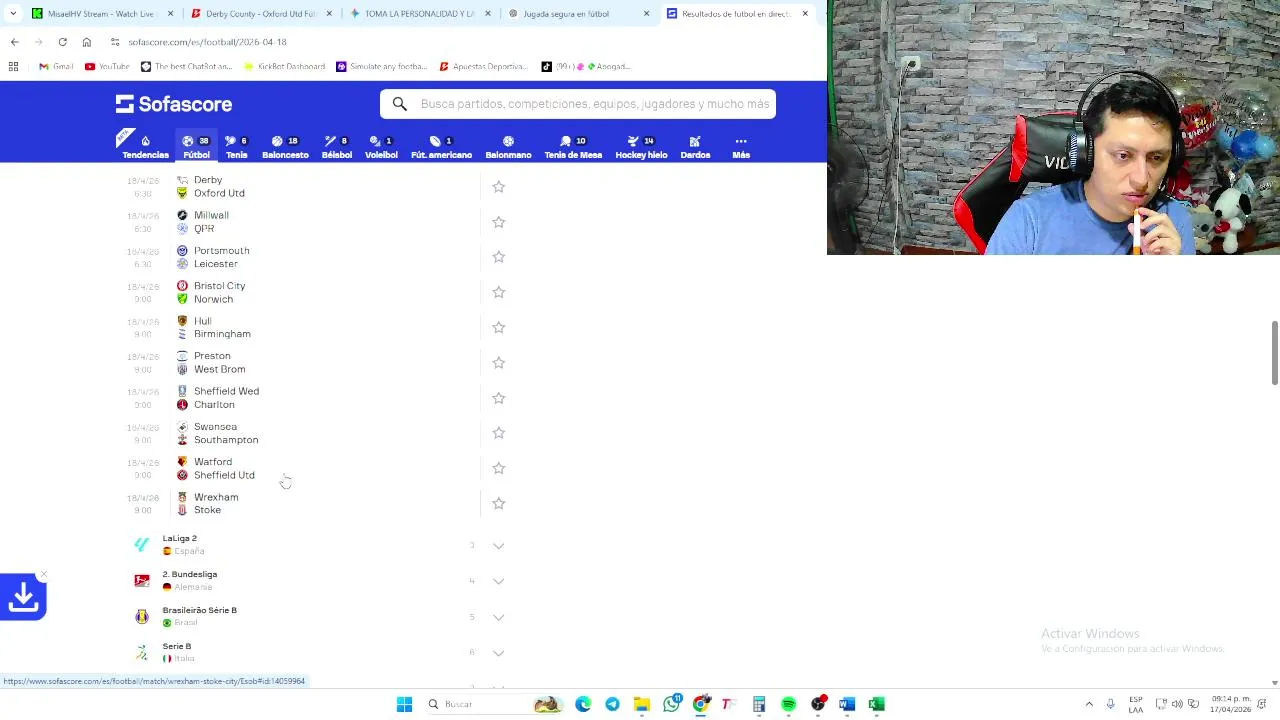Go back in the browser

(x=14, y=42)
